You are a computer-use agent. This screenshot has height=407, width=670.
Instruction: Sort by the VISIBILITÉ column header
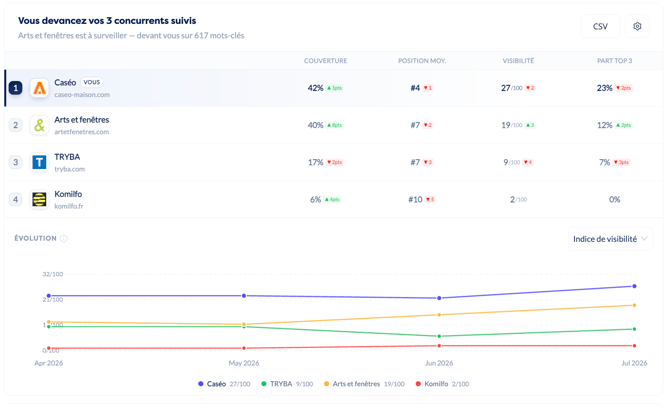click(x=518, y=61)
